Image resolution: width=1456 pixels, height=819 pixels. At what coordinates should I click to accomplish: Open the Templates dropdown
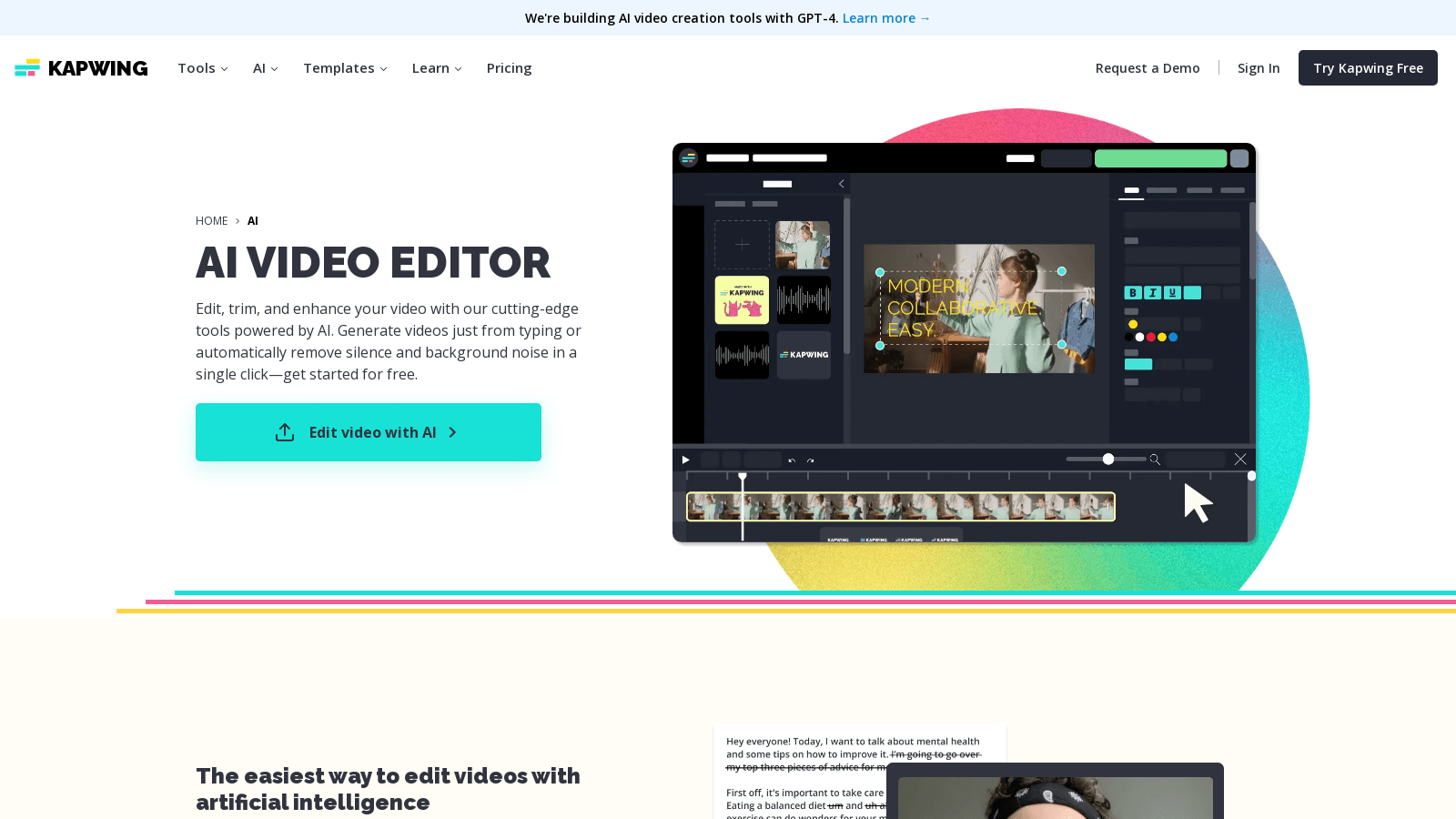click(x=346, y=68)
